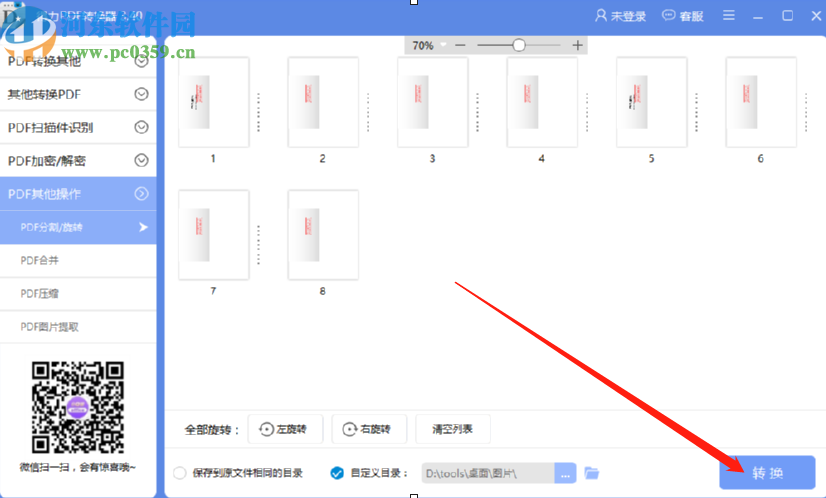This screenshot has width=826, height=498.
Task: Click split dotted line after page 4
Action: 587,112
